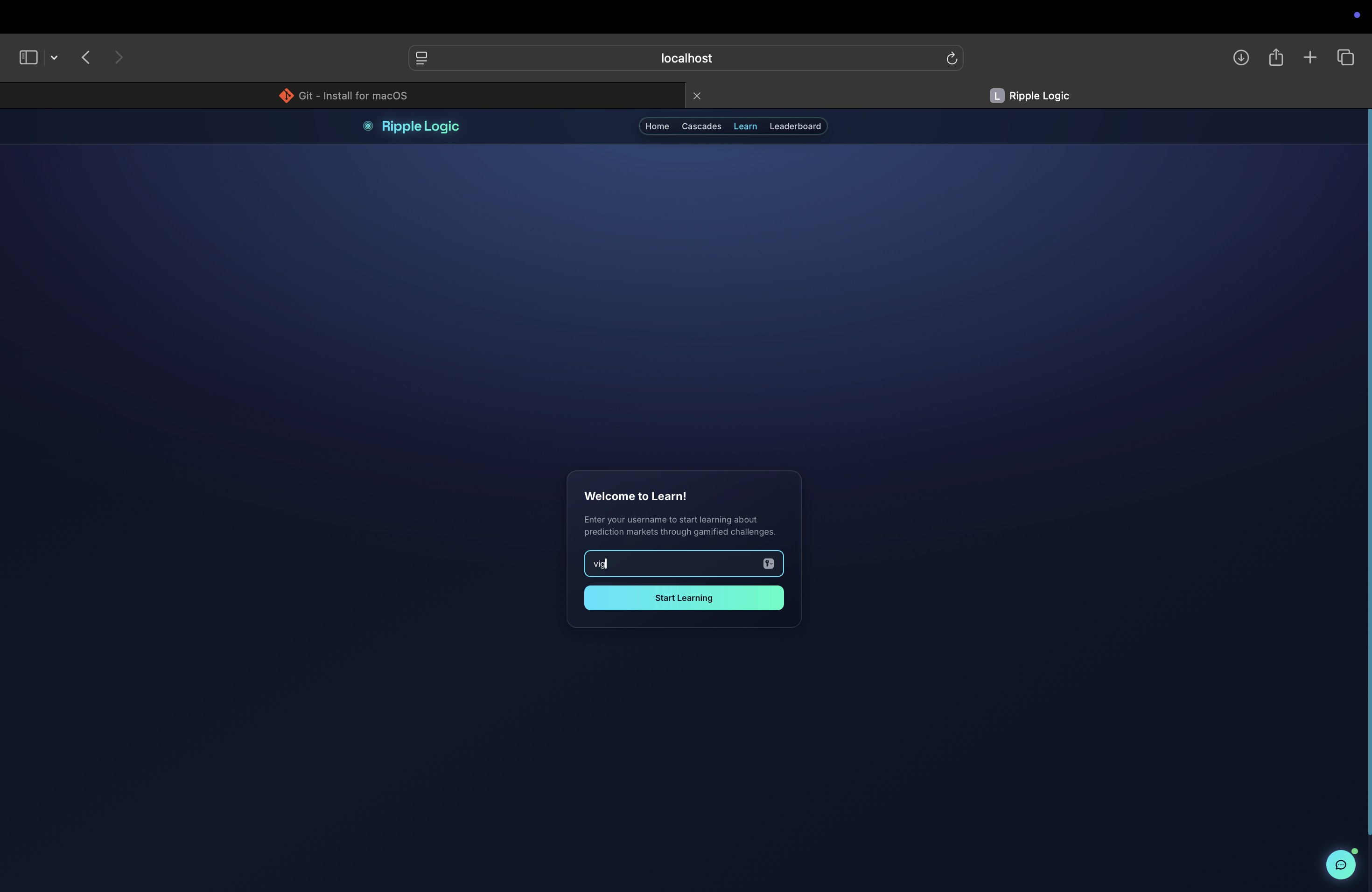Toggle the Safari sidebar icon

[x=28, y=58]
